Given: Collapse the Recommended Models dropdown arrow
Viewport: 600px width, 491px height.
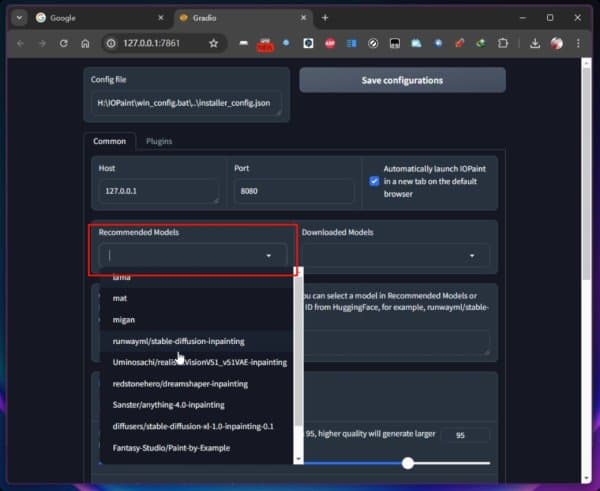Looking at the screenshot, I should (x=269, y=256).
